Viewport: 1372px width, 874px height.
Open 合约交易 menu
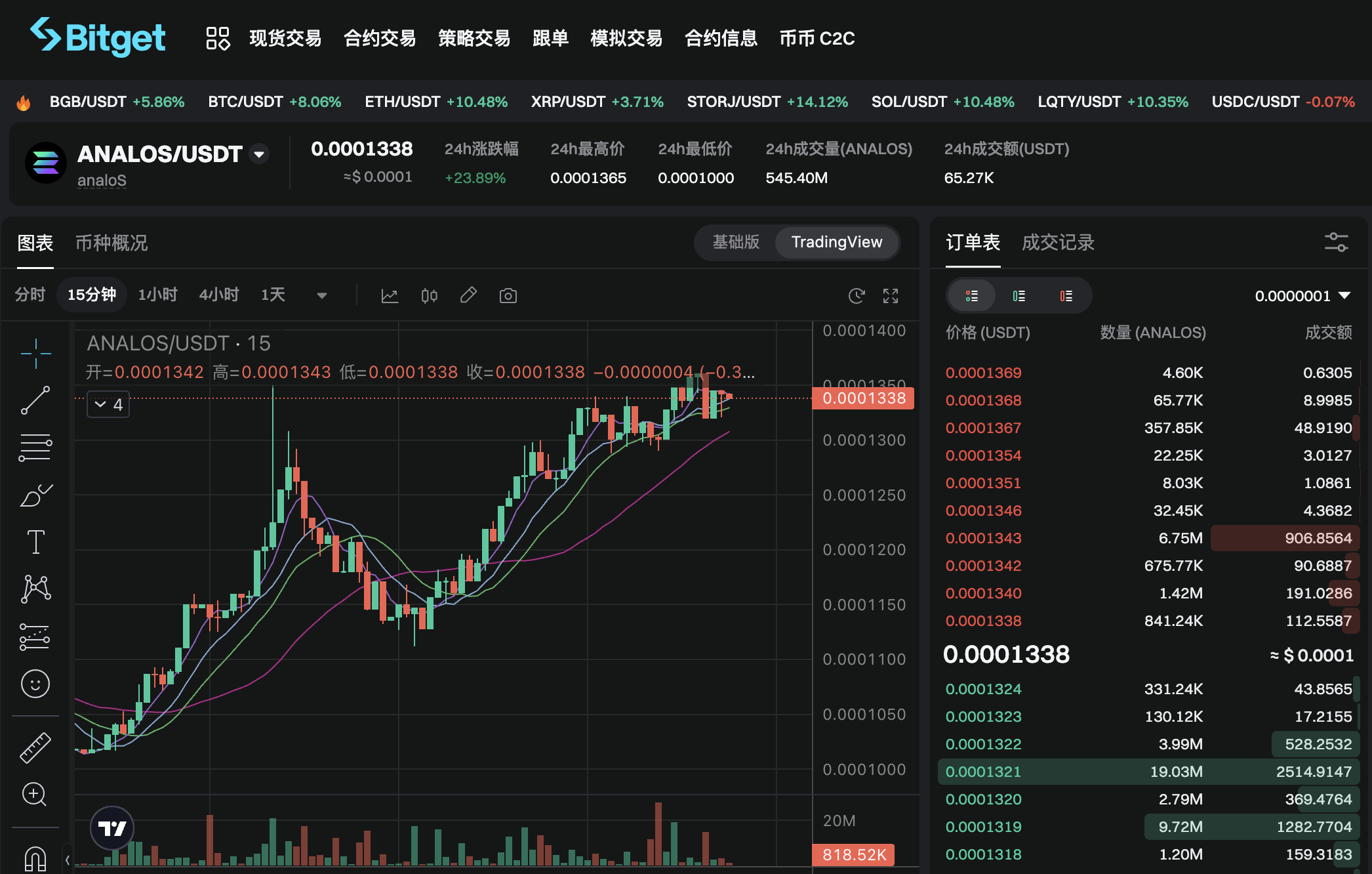point(380,38)
